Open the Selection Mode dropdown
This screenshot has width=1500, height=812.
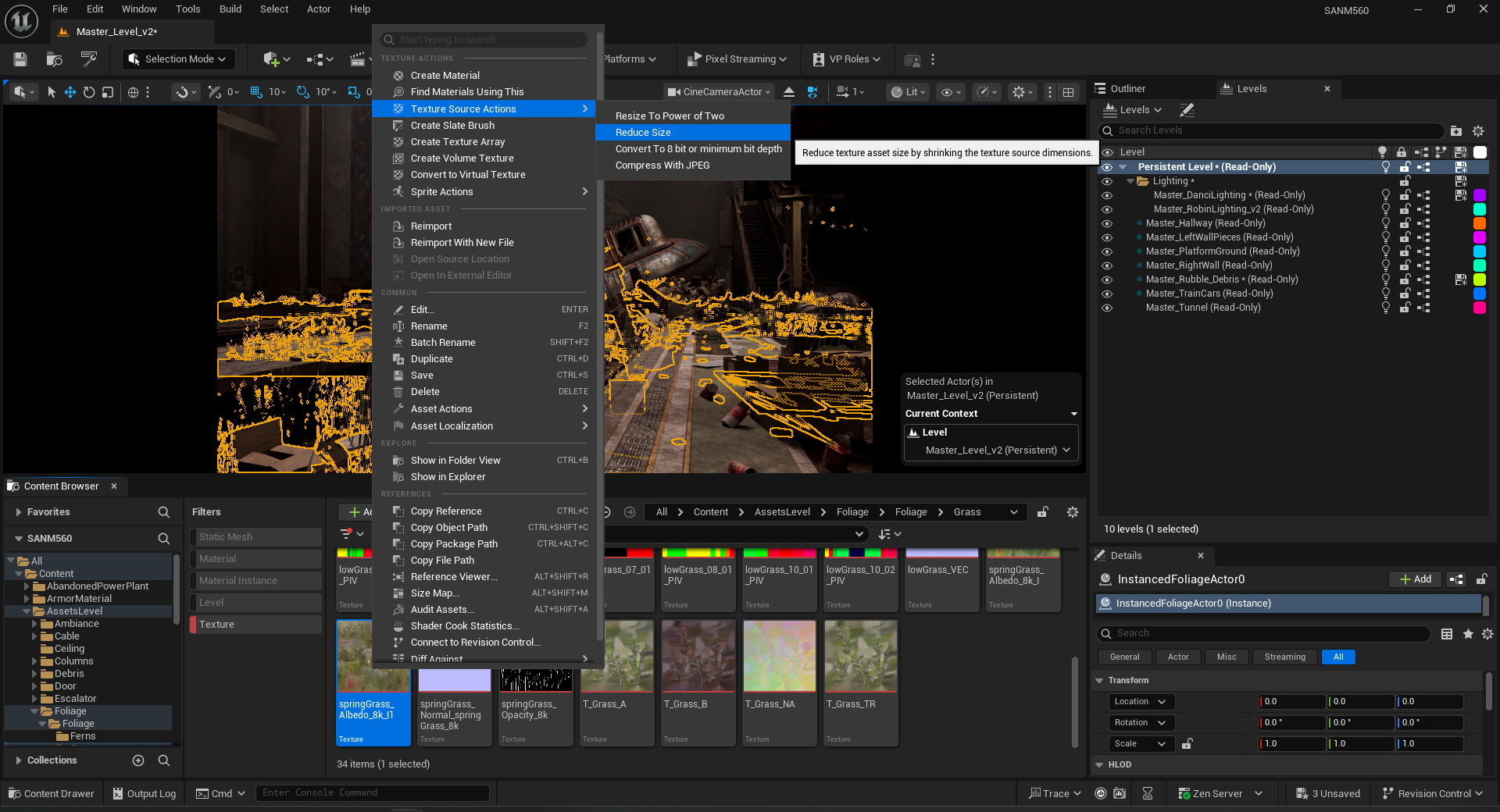177,59
